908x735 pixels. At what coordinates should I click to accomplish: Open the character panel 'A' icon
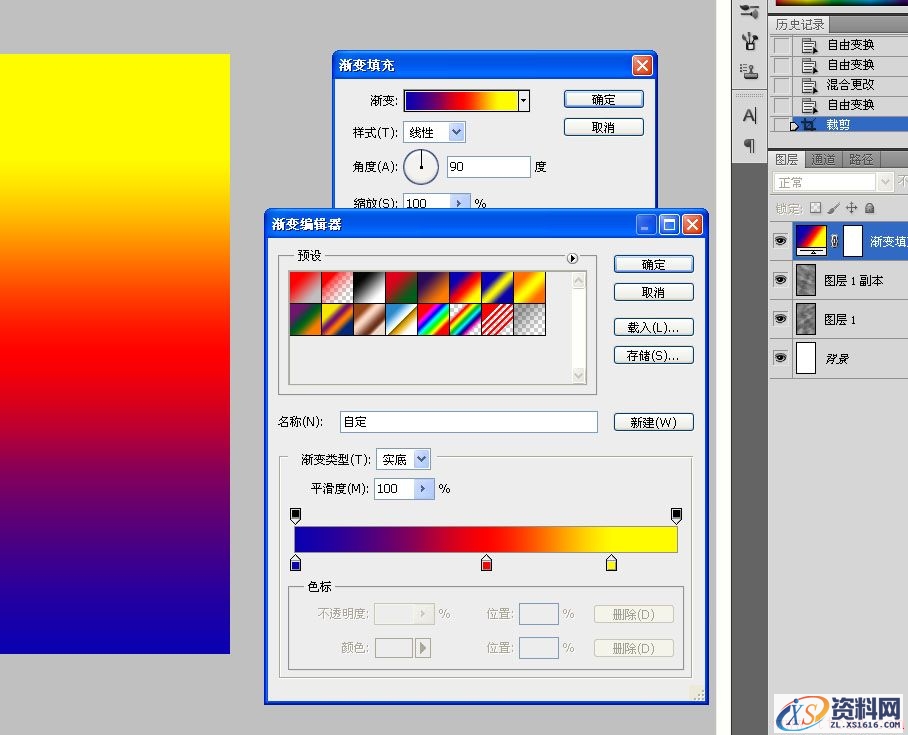(749, 115)
